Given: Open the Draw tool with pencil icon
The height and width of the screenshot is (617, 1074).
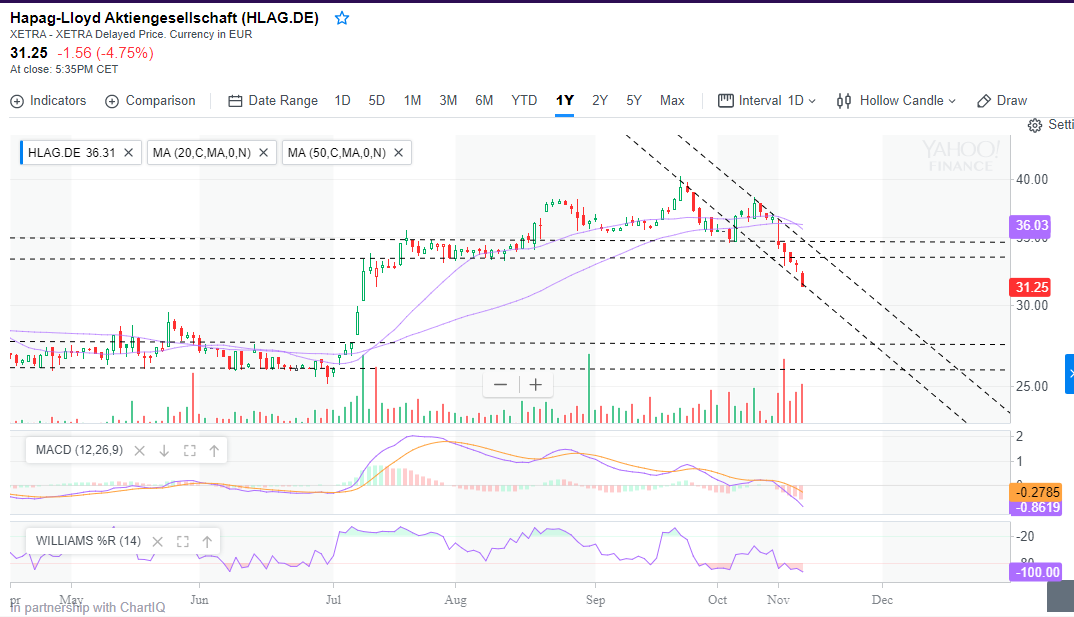Looking at the screenshot, I should pos(1002,101).
